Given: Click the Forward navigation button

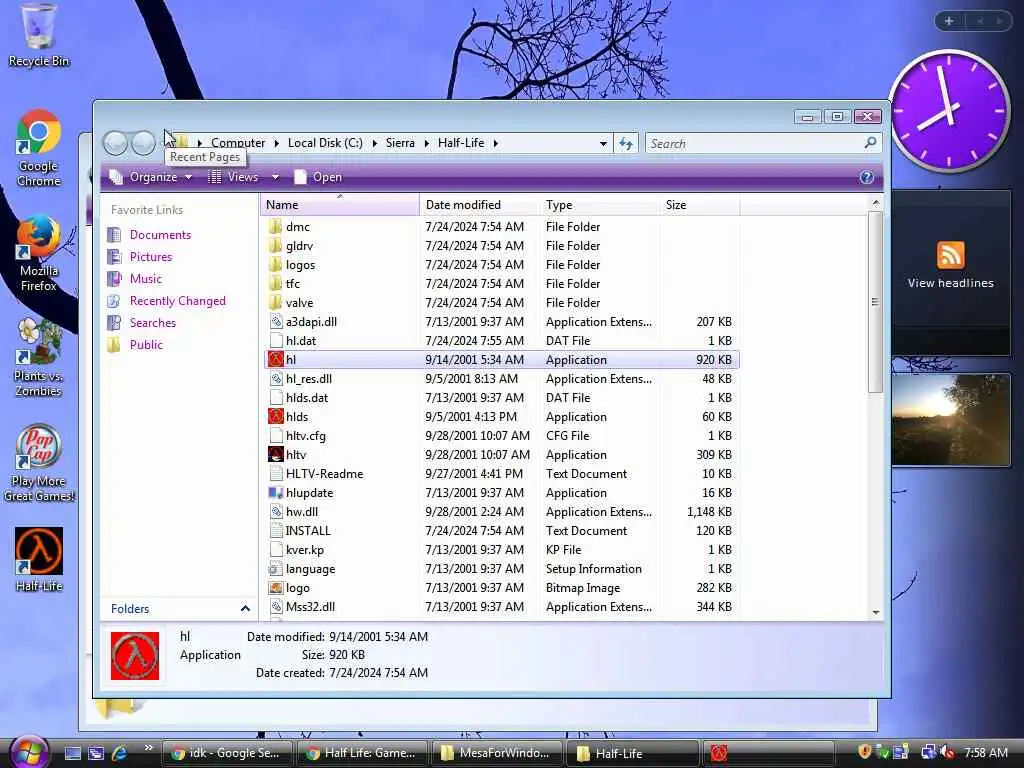Looking at the screenshot, I should 143,143.
